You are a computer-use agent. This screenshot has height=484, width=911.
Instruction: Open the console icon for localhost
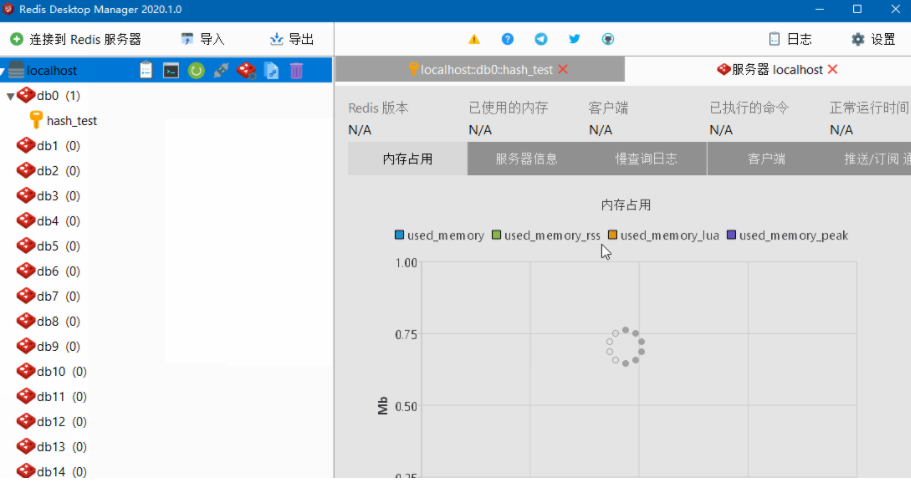click(x=171, y=70)
